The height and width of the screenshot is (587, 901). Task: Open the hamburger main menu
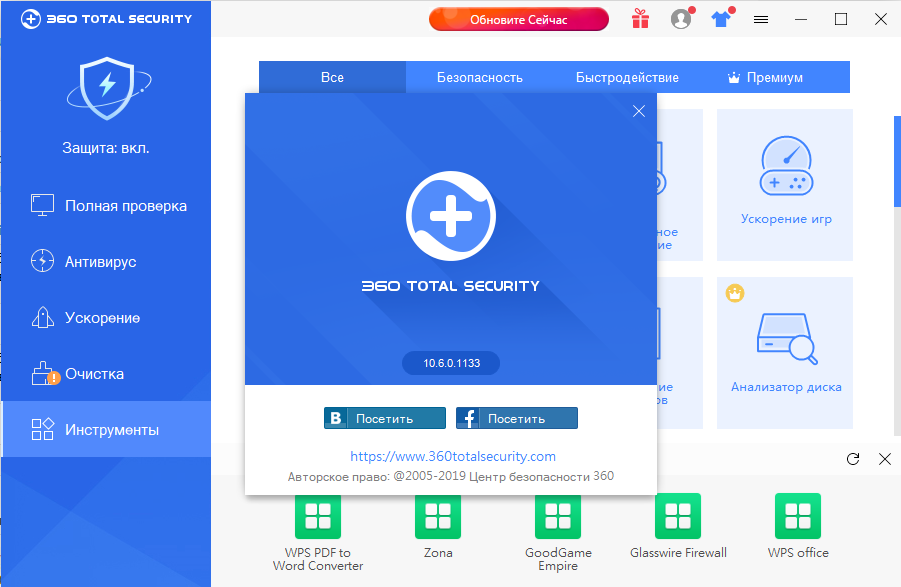point(761,20)
